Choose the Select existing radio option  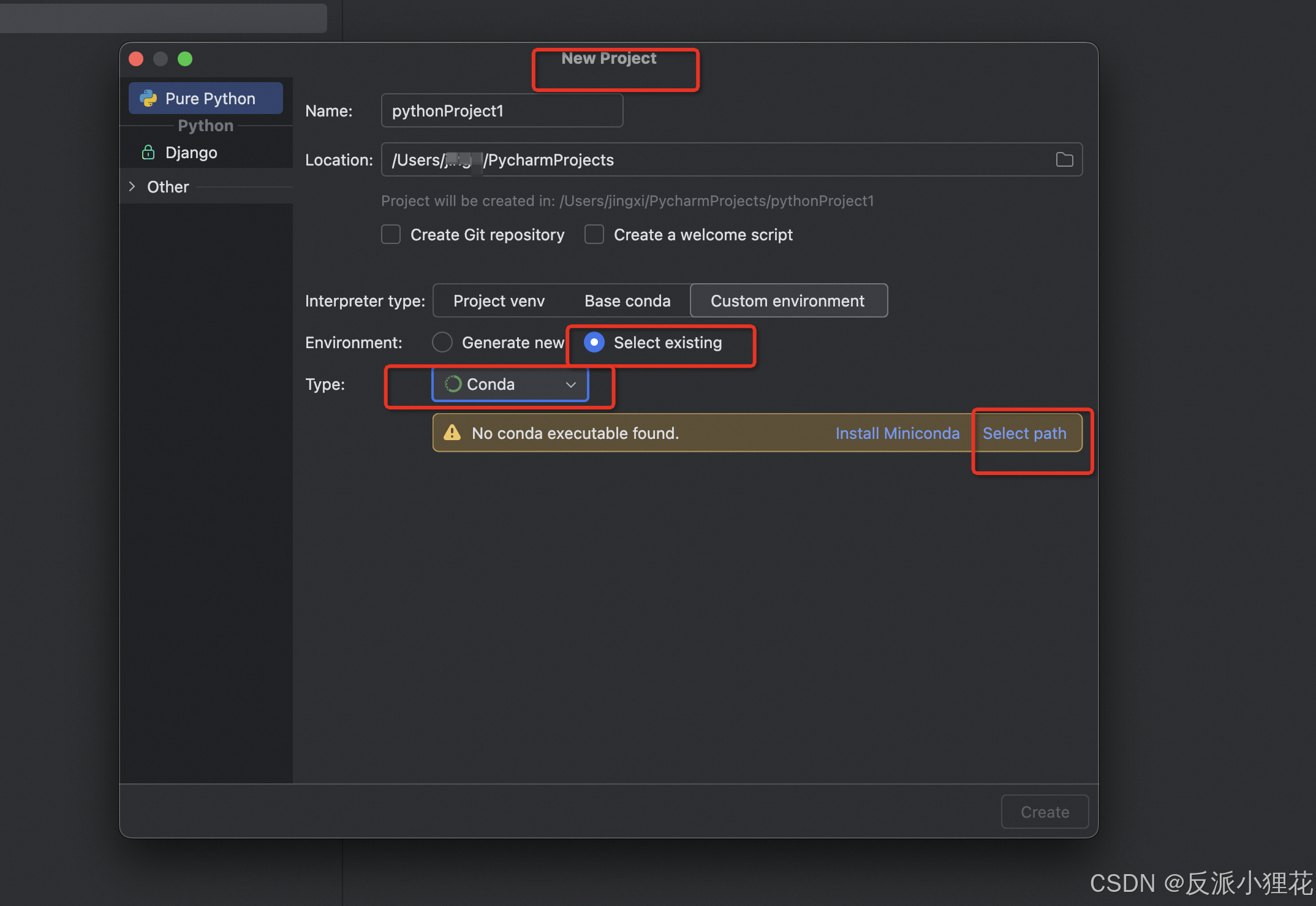tap(594, 343)
